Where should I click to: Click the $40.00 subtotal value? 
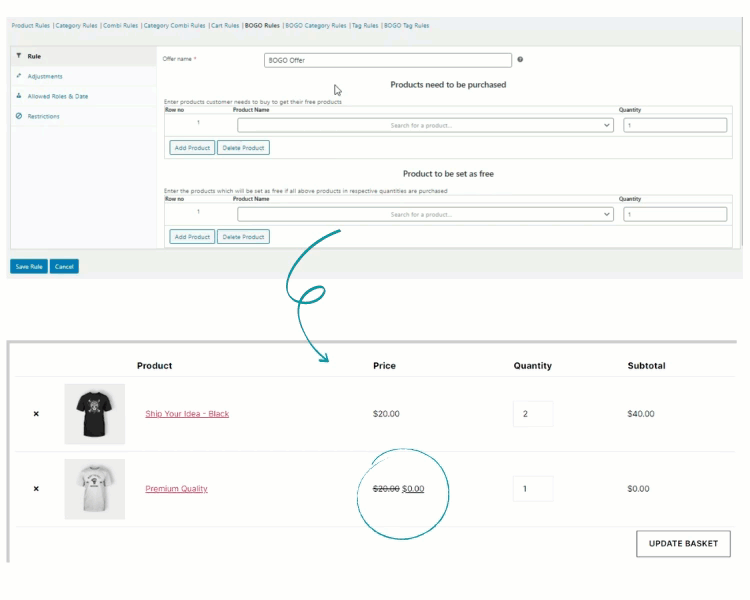(x=641, y=414)
